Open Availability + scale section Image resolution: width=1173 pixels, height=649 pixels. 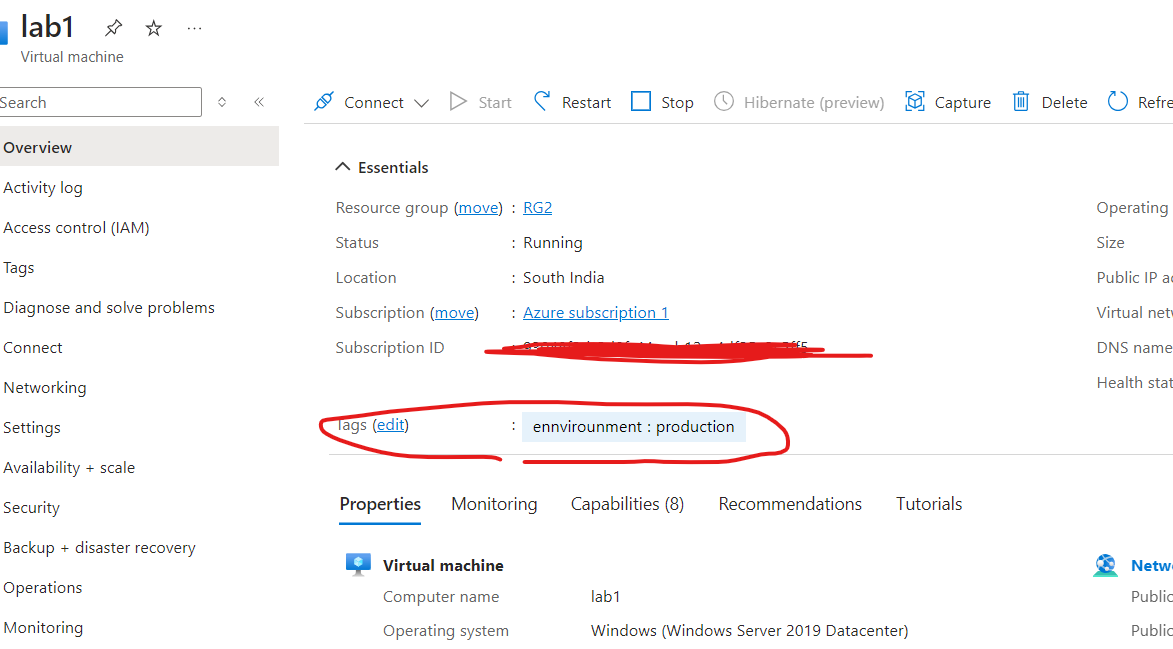pos(69,467)
